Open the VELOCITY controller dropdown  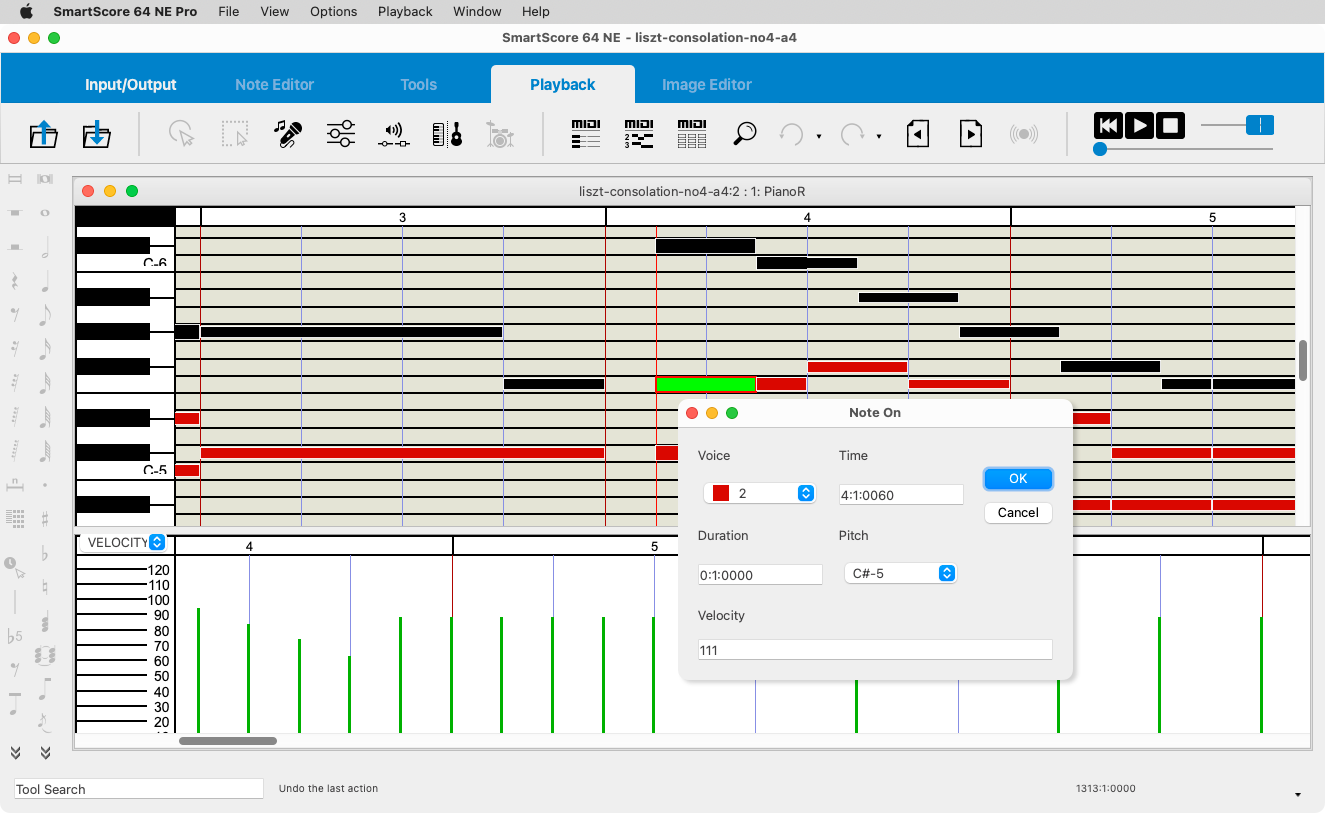click(x=124, y=542)
